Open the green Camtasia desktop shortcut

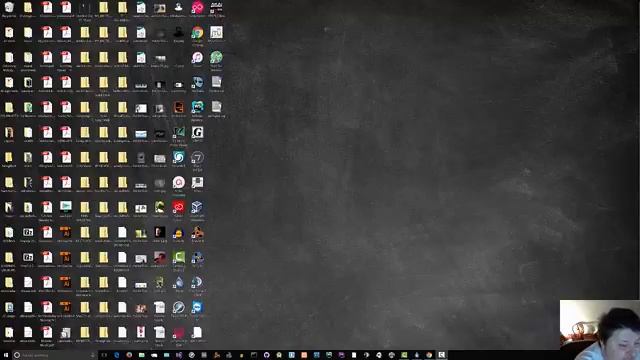click(x=179, y=258)
